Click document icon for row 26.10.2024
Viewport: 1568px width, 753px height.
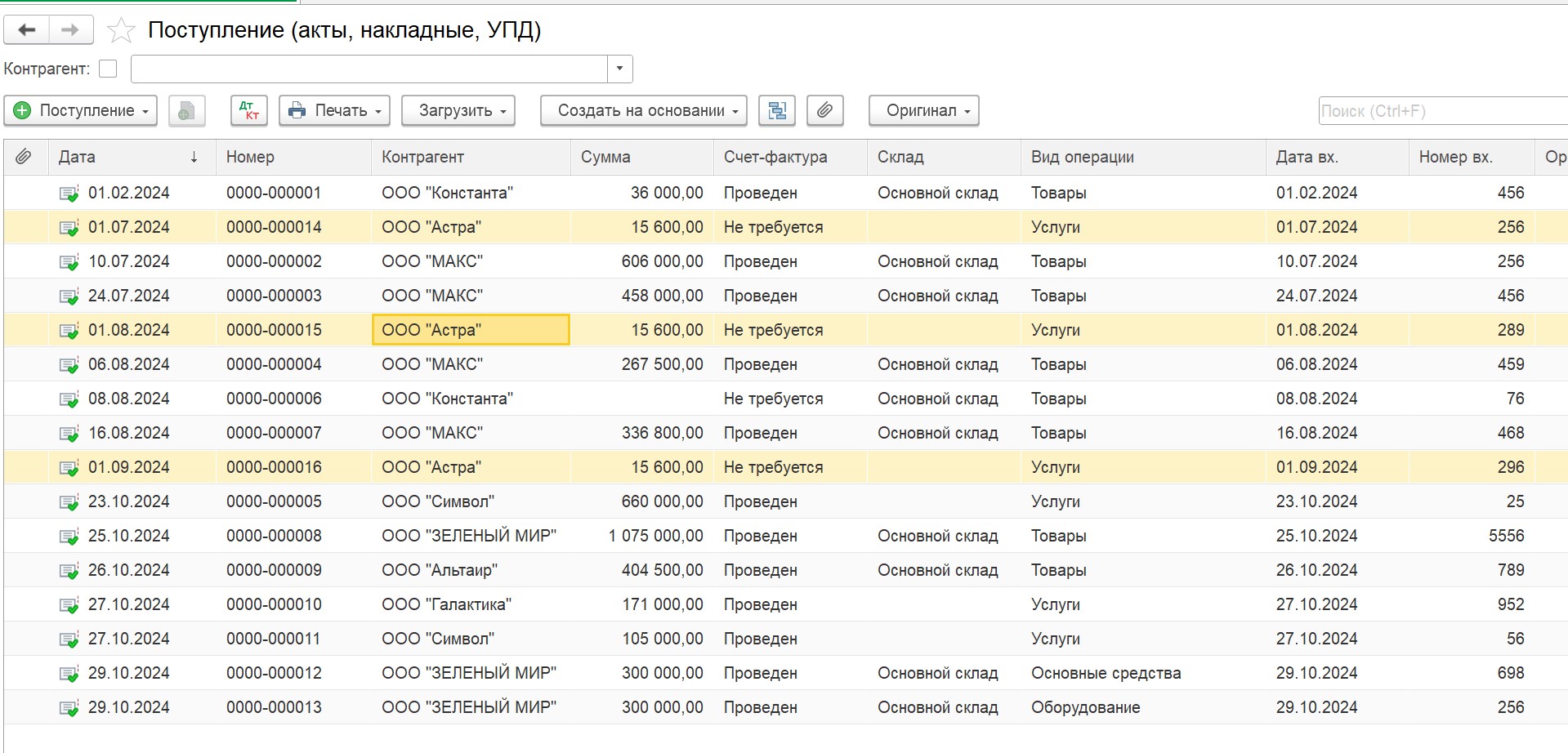pyautogui.click(x=69, y=571)
